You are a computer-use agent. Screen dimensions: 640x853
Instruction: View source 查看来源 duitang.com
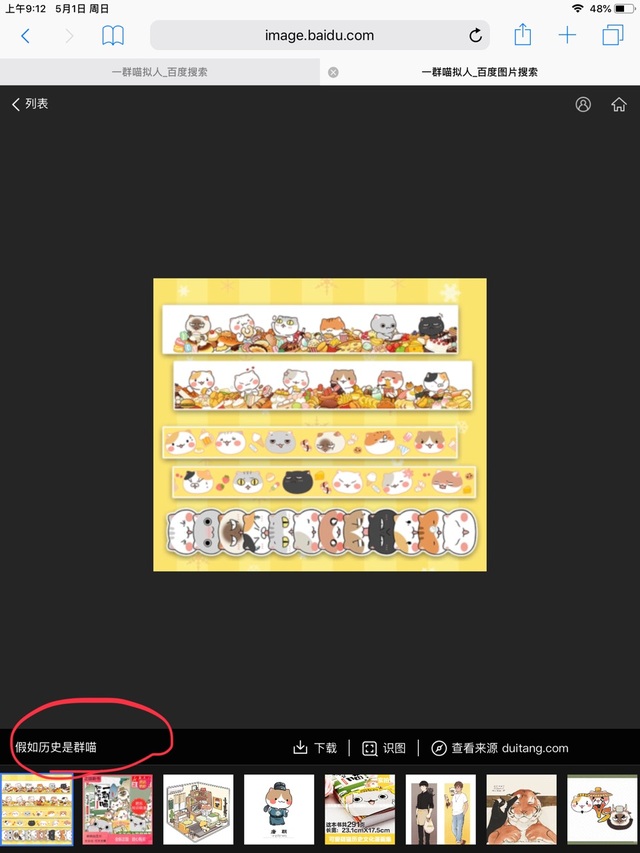[x=500, y=748]
